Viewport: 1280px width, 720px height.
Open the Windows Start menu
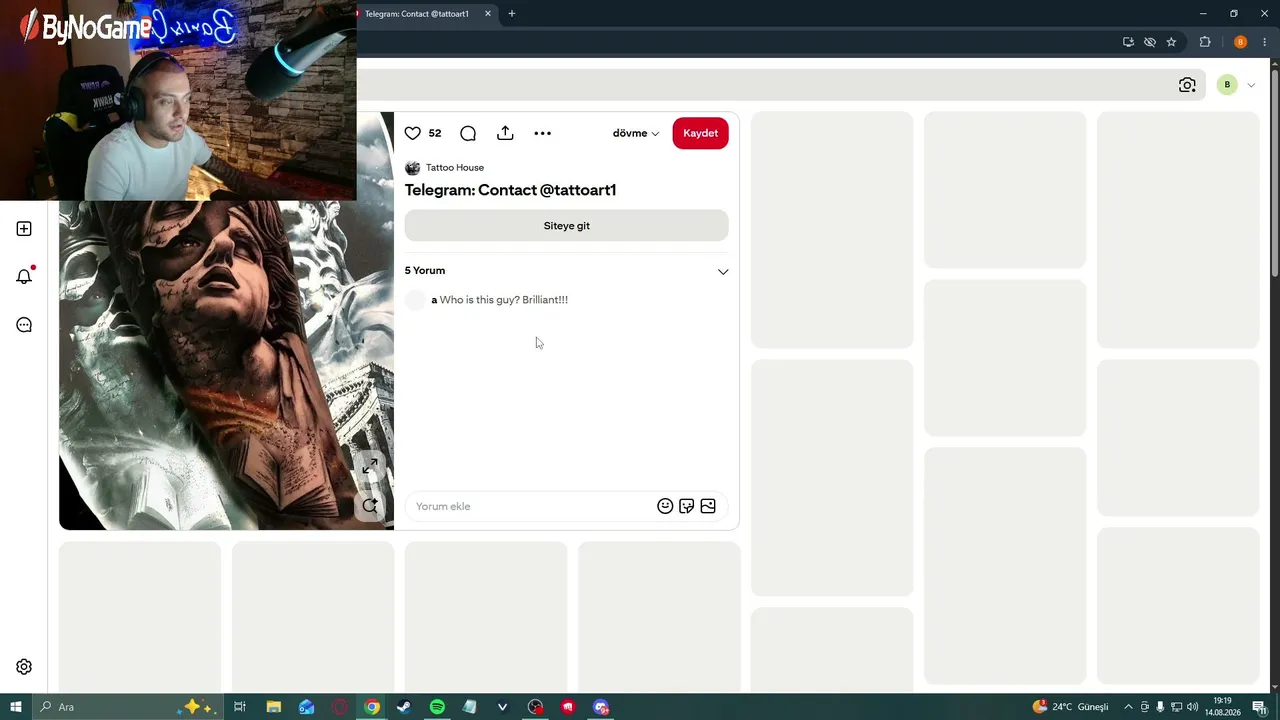point(16,707)
